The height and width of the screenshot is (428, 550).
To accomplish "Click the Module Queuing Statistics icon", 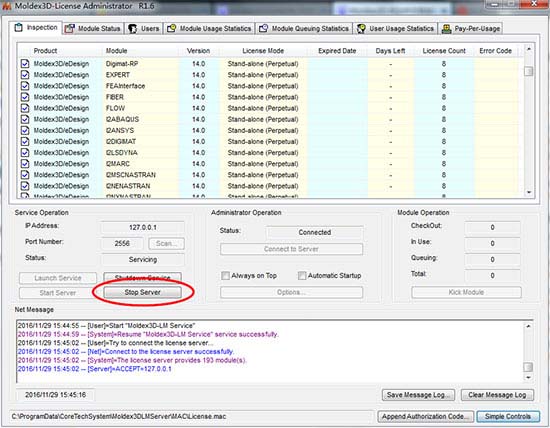I will [x=263, y=28].
